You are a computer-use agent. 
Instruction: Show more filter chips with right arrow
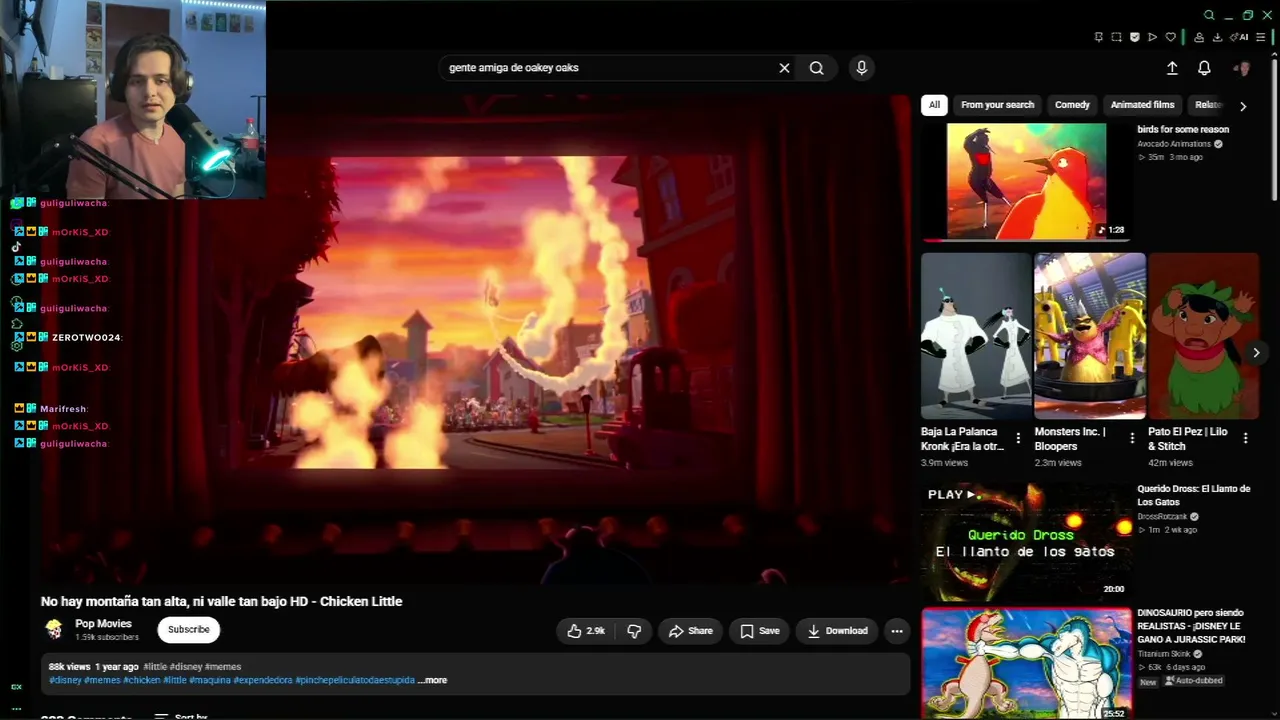1243,106
